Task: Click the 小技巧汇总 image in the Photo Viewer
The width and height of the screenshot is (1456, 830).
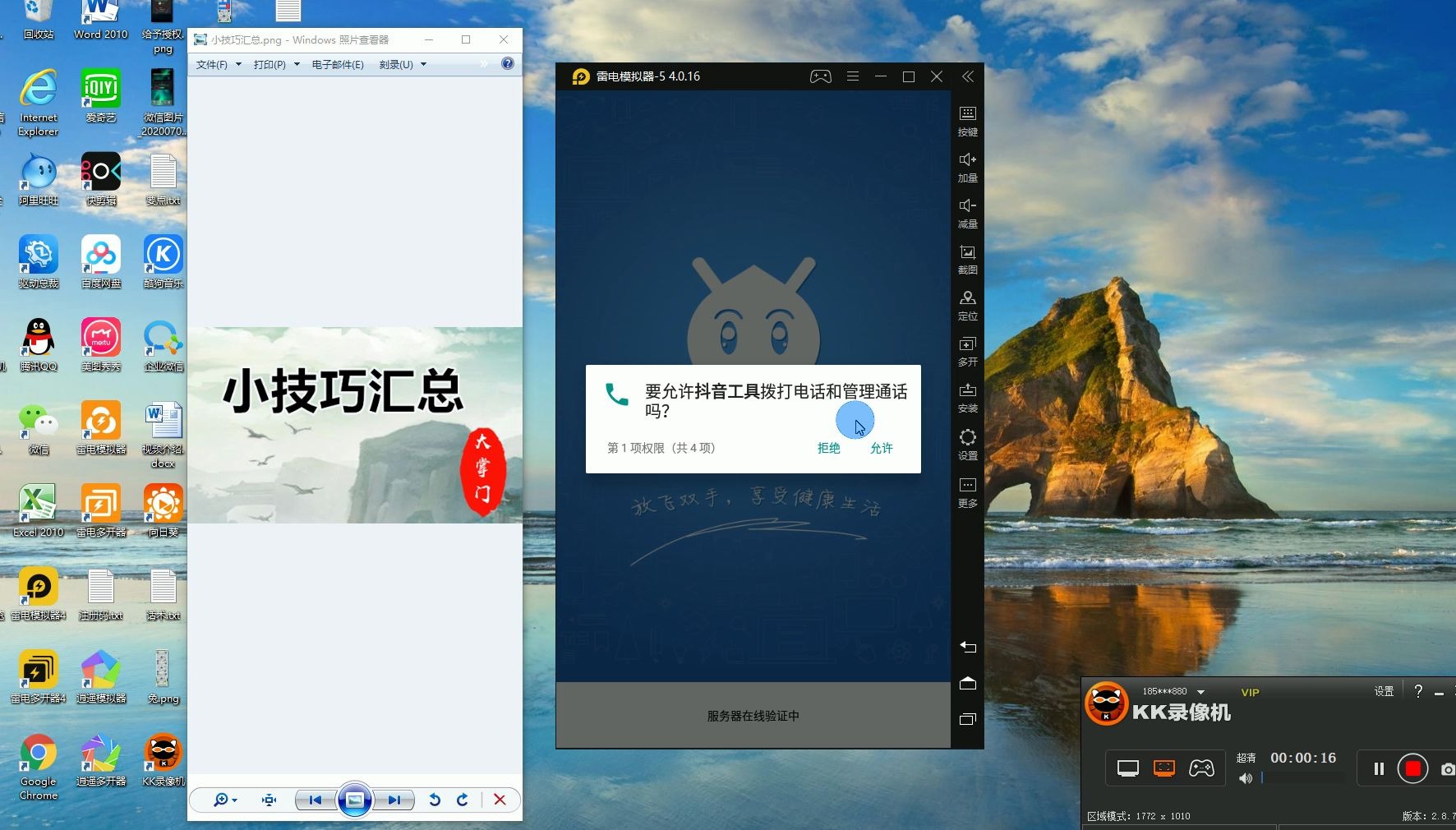Action: click(355, 425)
